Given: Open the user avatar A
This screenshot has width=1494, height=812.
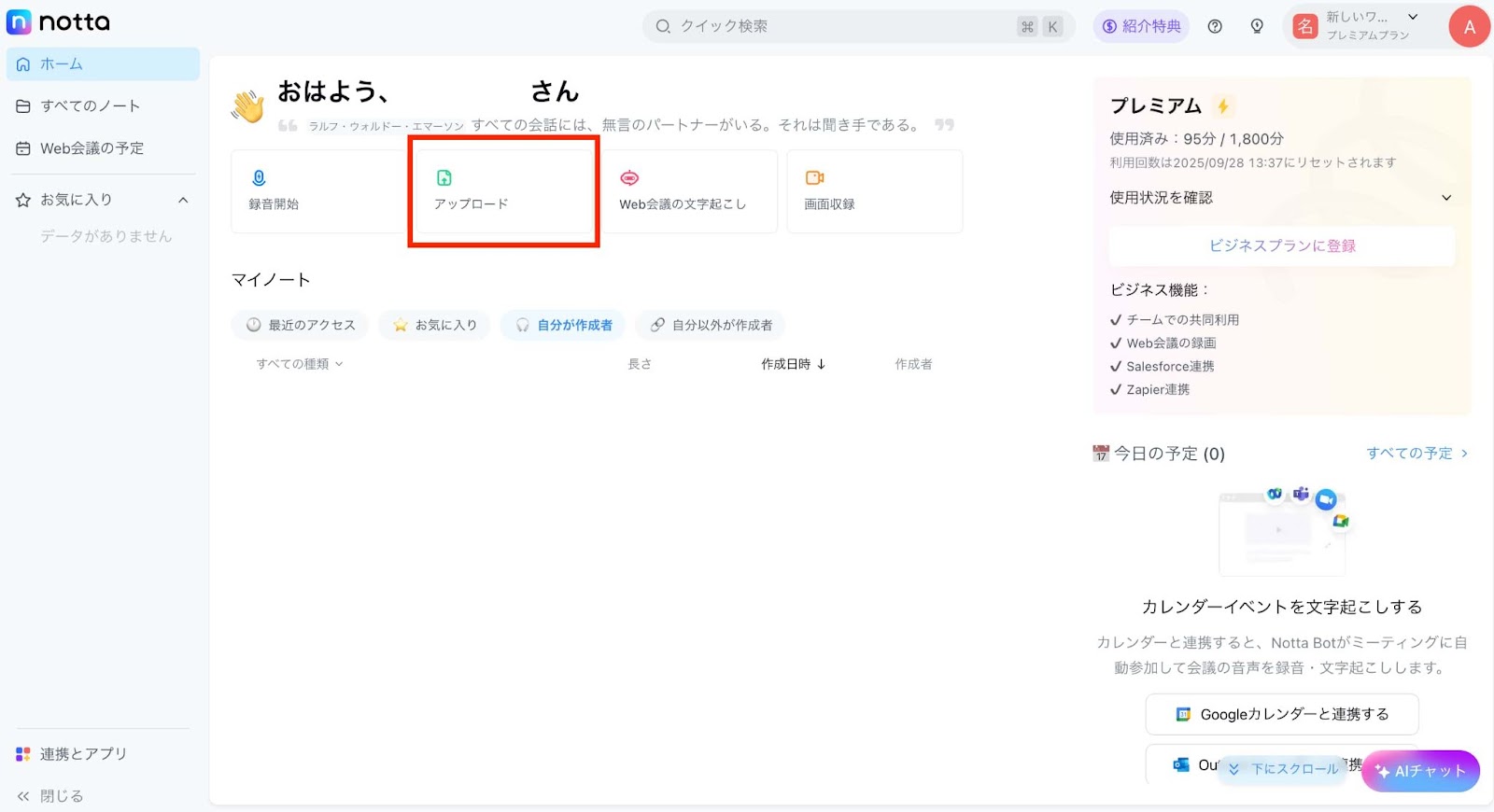Looking at the screenshot, I should tap(1469, 26).
